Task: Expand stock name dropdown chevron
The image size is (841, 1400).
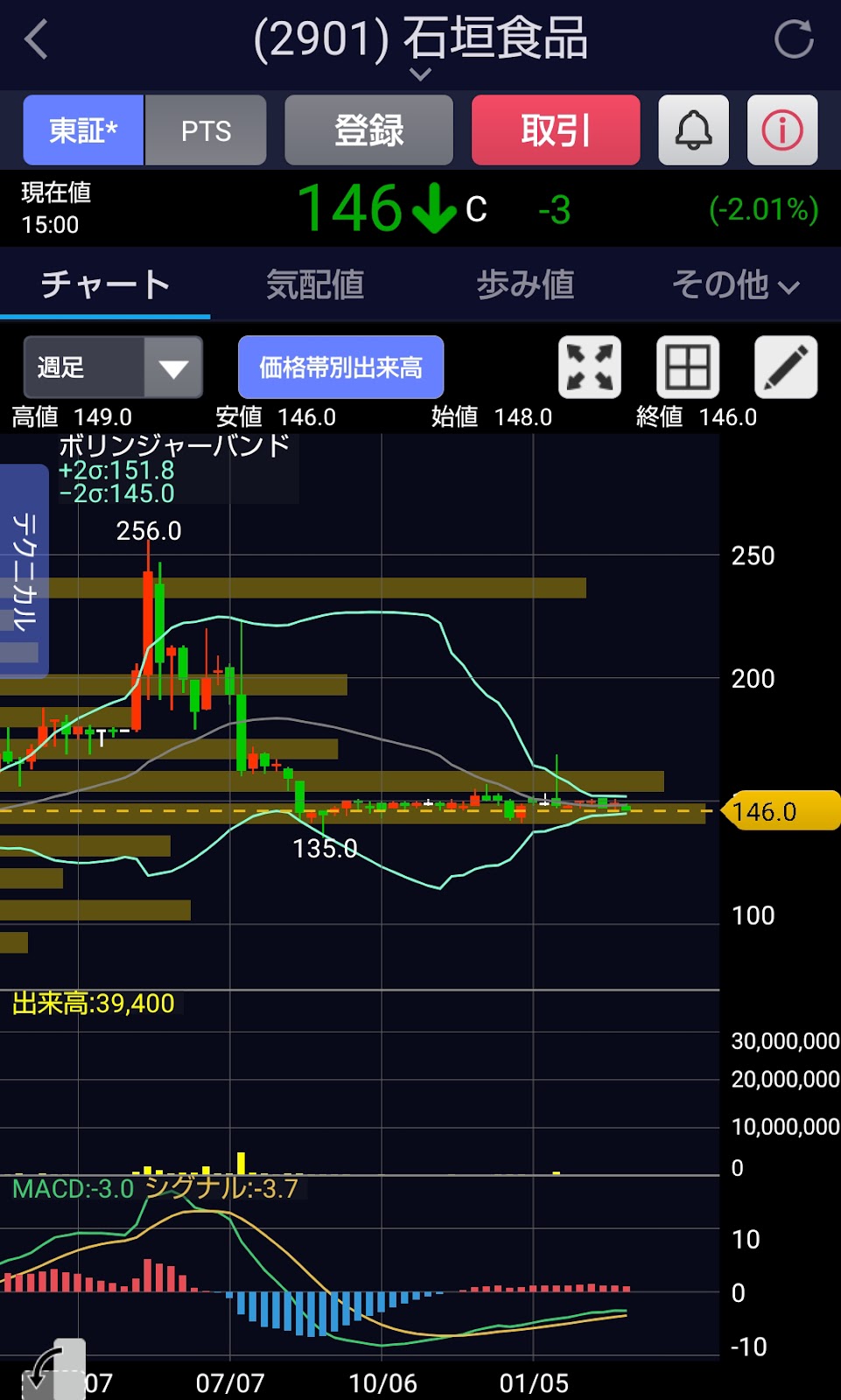Action: coord(420,74)
